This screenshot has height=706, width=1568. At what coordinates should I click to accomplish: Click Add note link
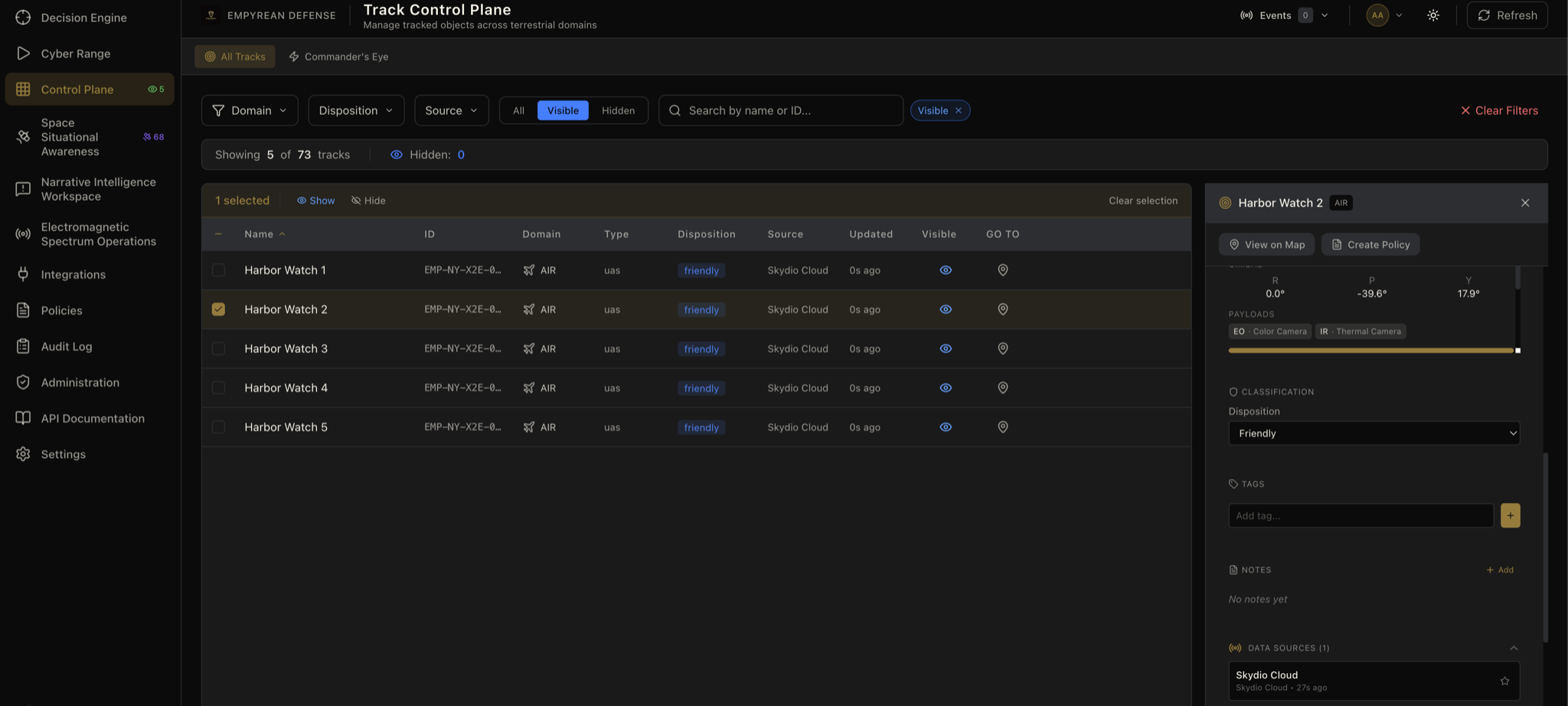click(1499, 570)
